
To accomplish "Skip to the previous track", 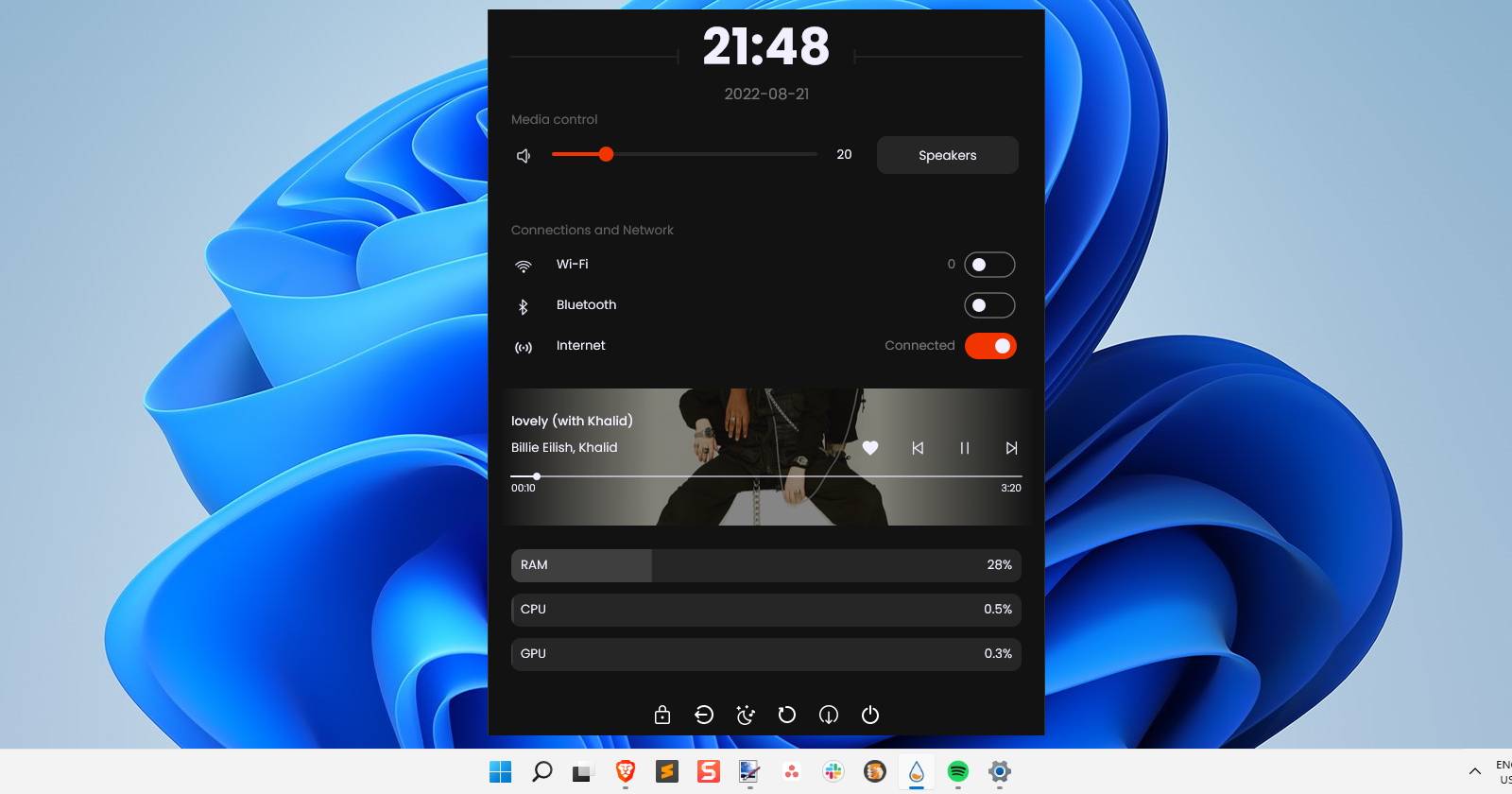I will pyautogui.click(x=918, y=448).
